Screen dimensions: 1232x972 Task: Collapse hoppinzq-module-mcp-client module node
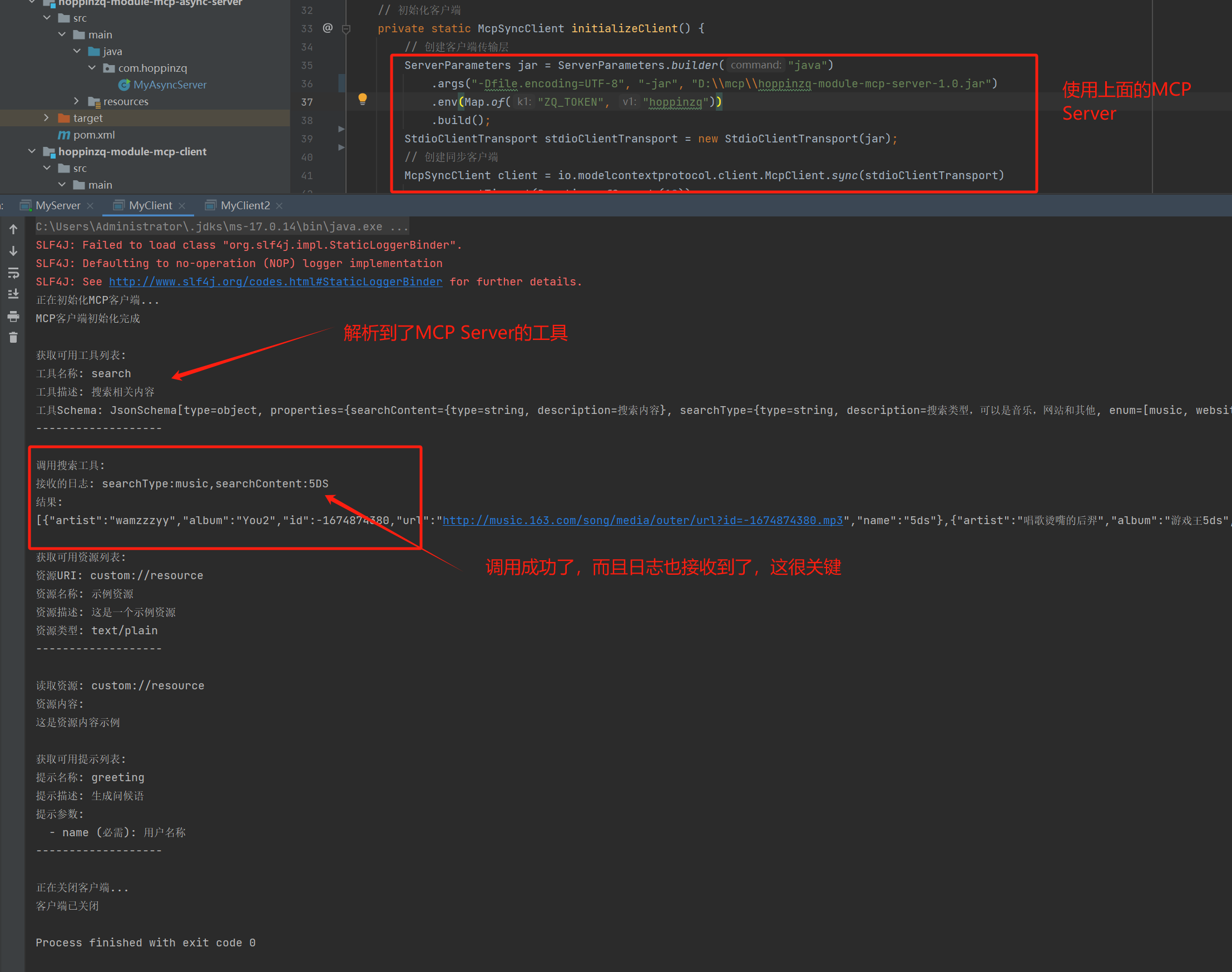(x=32, y=151)
